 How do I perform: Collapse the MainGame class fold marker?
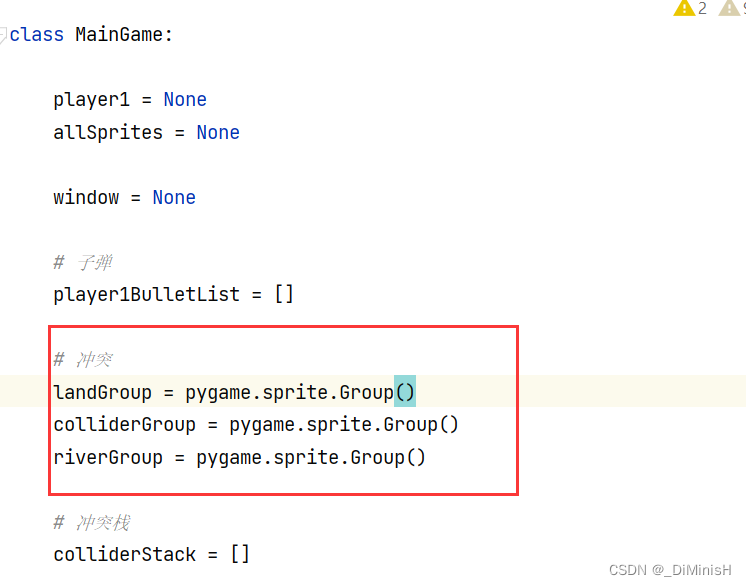3,35
